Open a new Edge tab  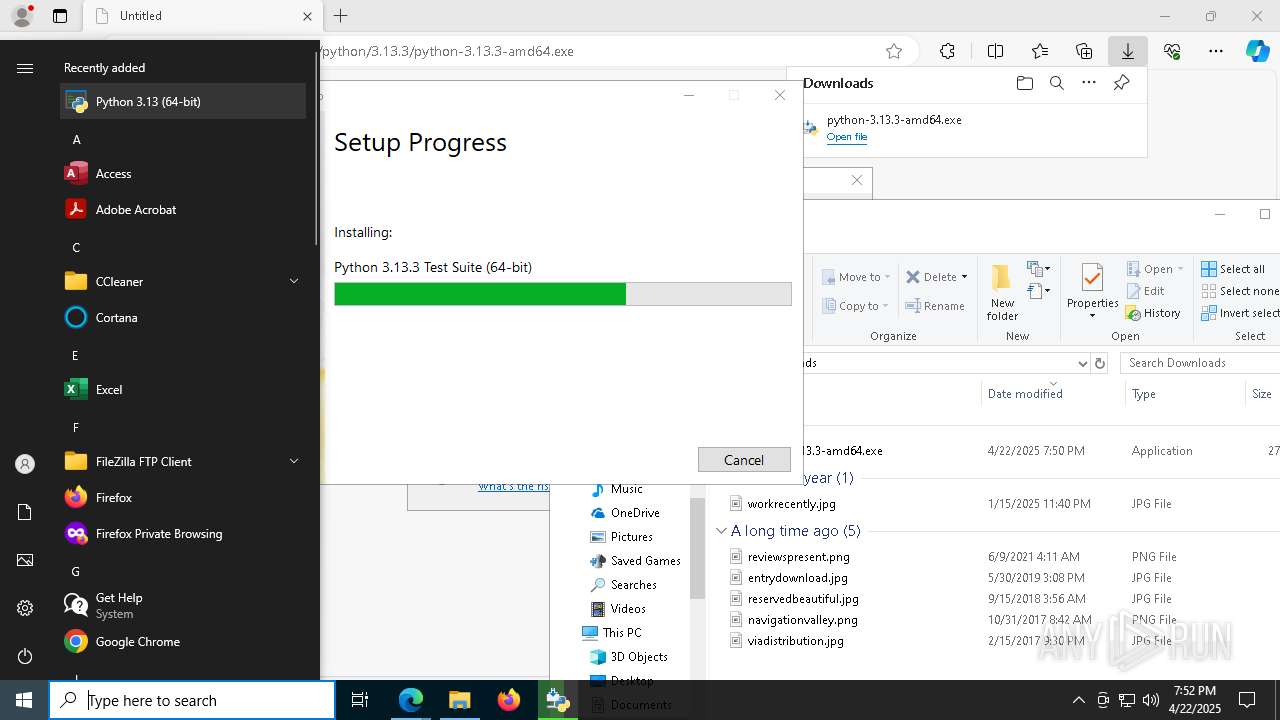point(341,16)
